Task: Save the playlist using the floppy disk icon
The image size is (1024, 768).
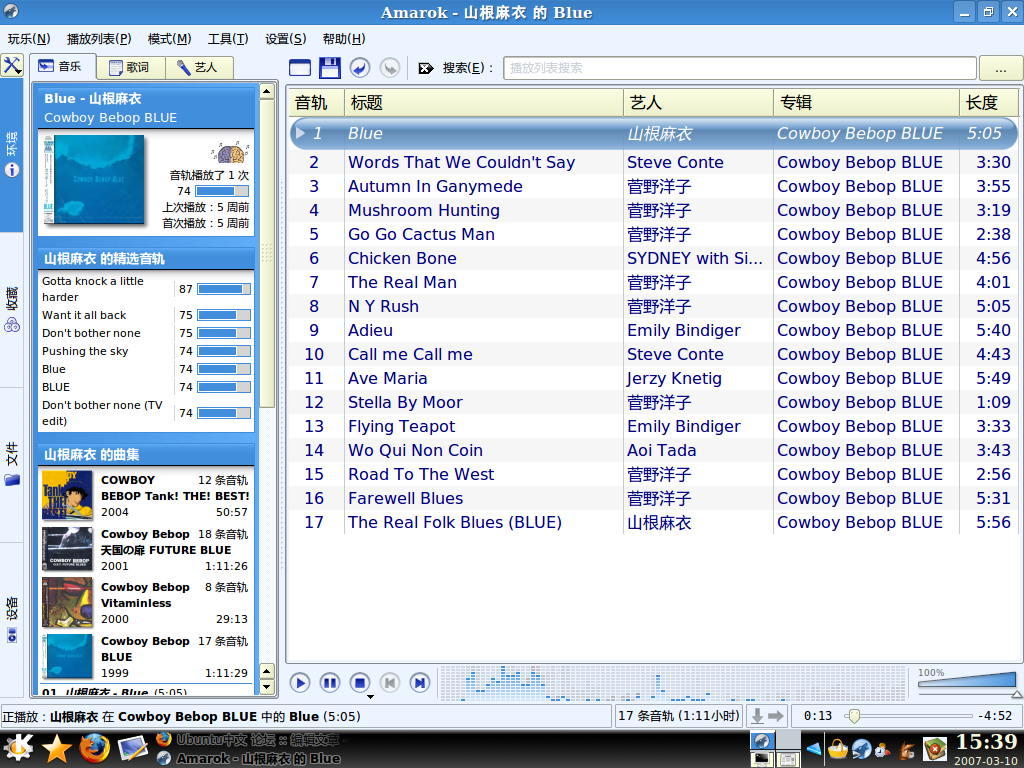Action: 330,67
